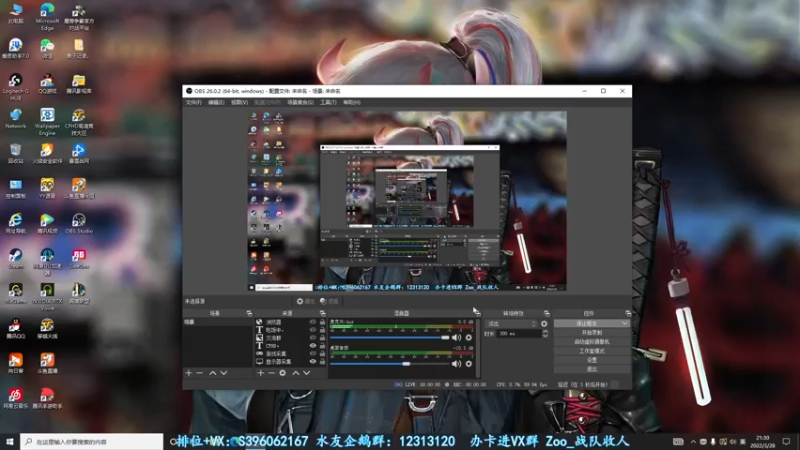Lock the browser source
The width and height of the screenshot is (800, 450).
(x=322, y=322)
